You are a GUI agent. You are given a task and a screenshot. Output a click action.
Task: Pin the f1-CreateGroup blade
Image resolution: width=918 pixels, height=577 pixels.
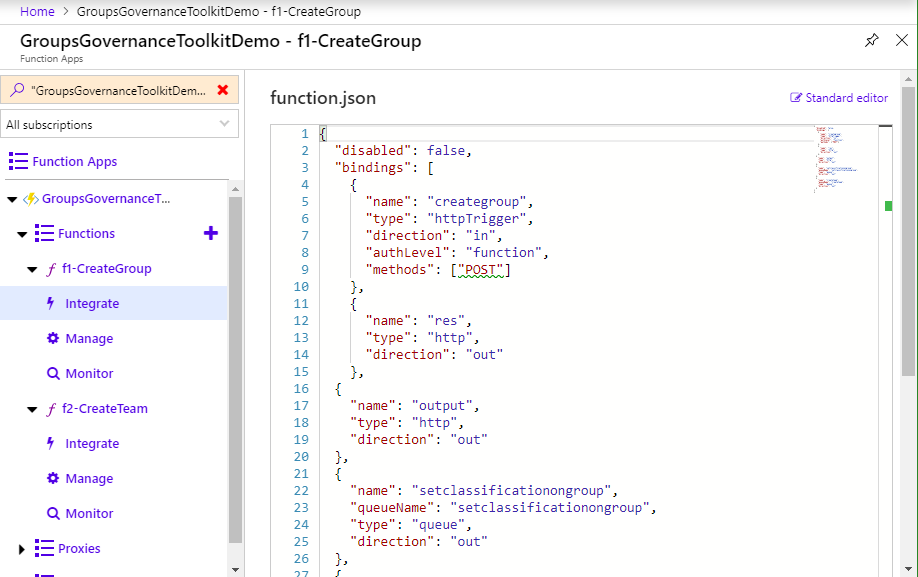click(x=872, y=40)
